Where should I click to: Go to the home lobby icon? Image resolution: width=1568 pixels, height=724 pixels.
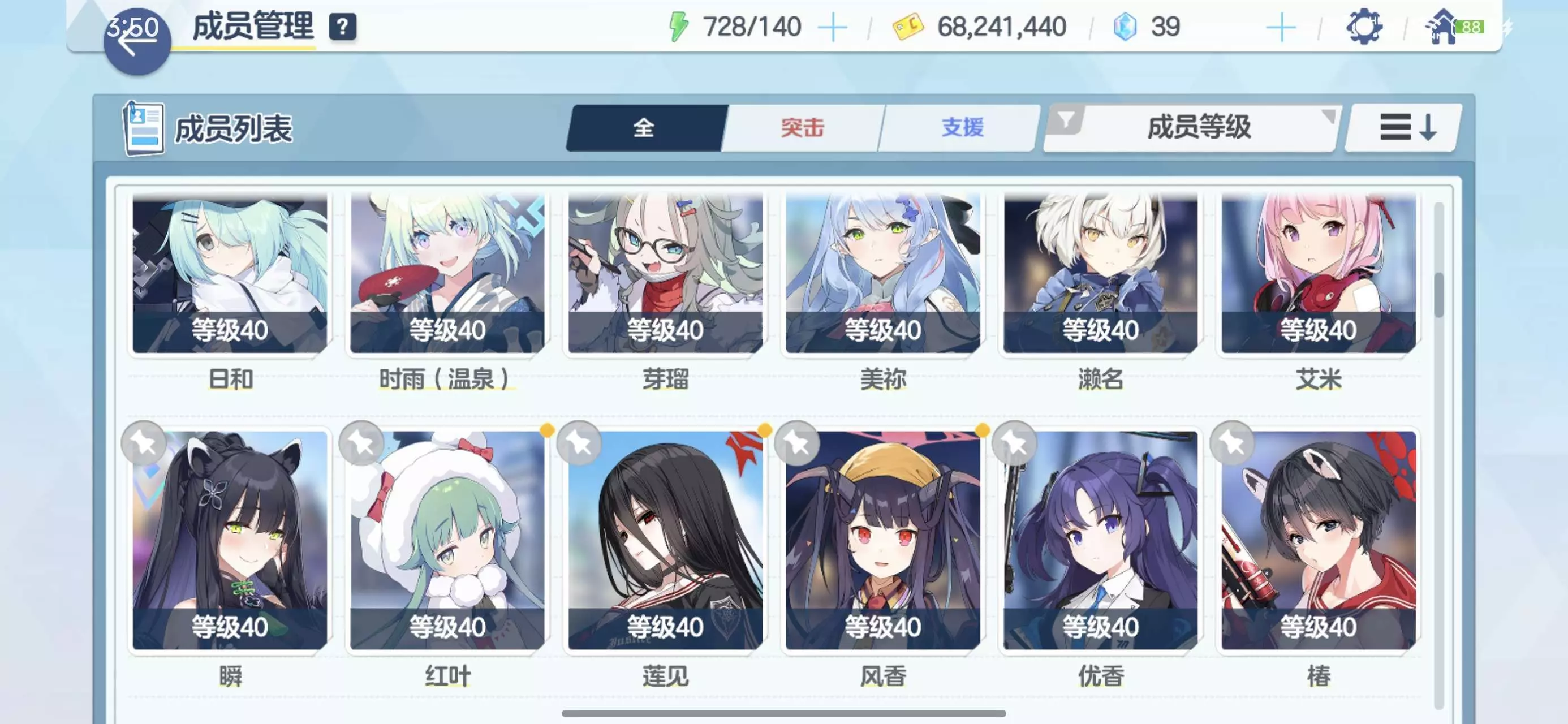click(x=1442, y=27)
